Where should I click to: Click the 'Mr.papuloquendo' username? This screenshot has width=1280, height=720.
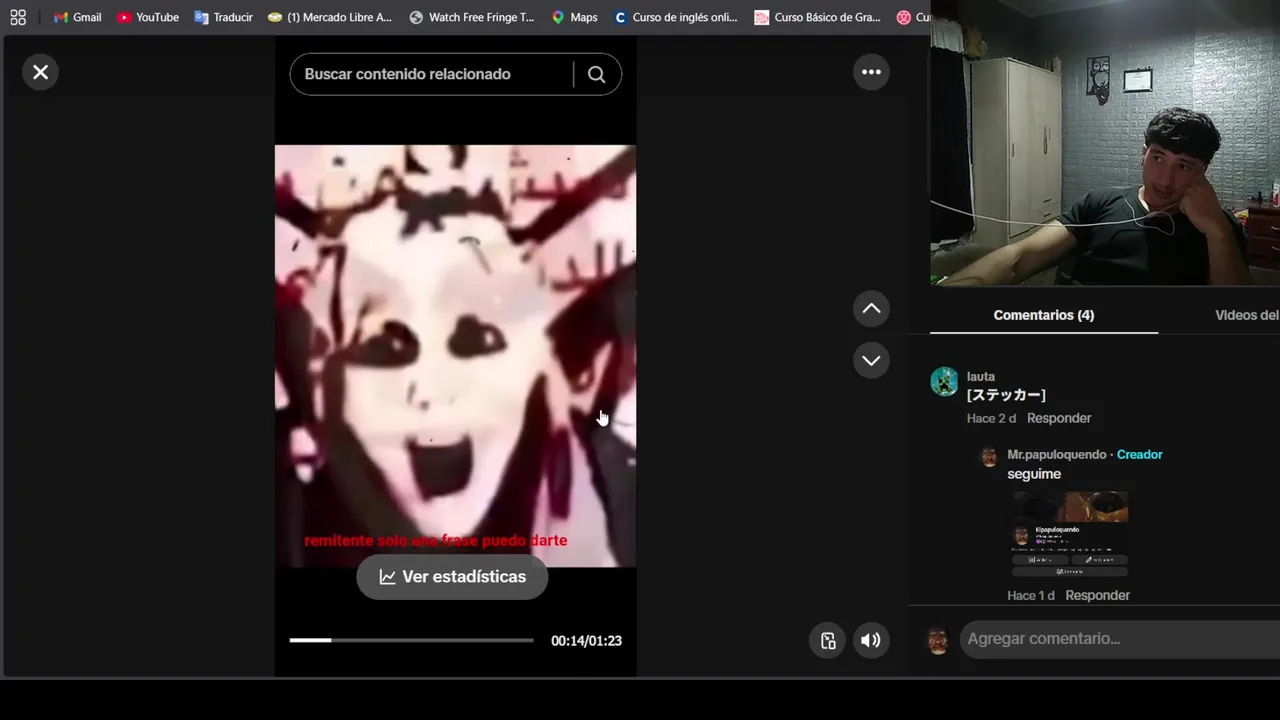(1056, 455)
